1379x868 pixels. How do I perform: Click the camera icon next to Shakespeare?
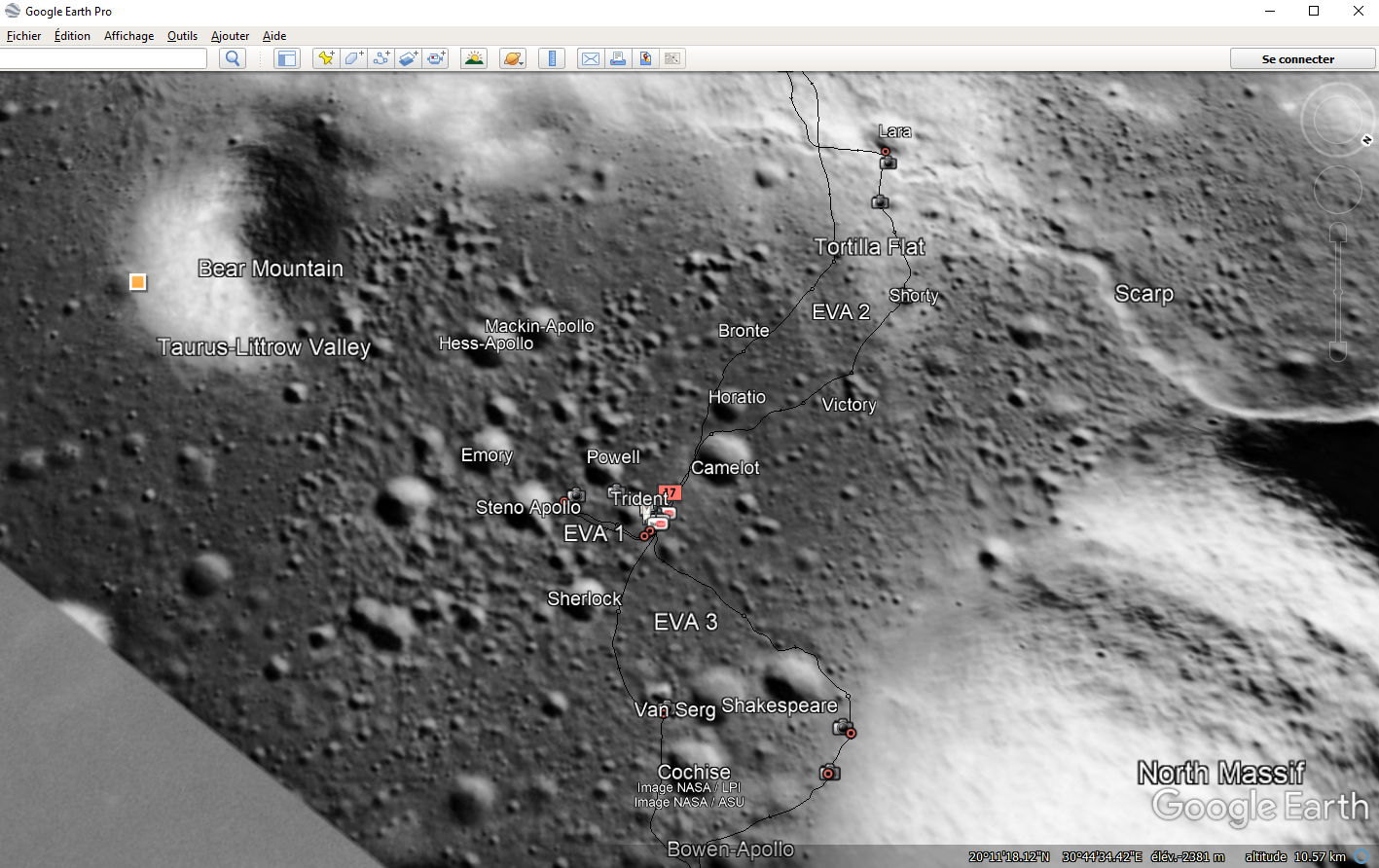(x=842, y=727)
